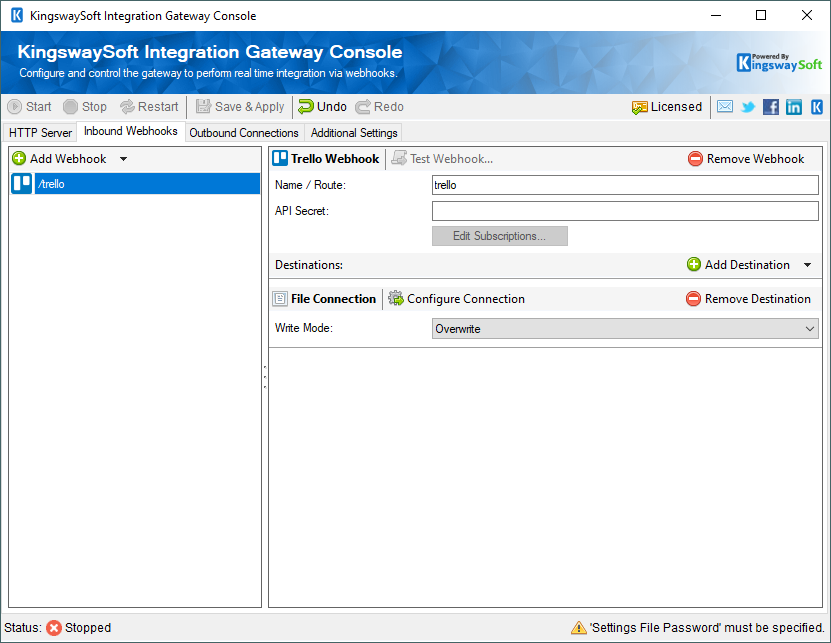Click Edit Subscriptions... button
Viewport: 831px width, 643px height.
click(500, 236)
